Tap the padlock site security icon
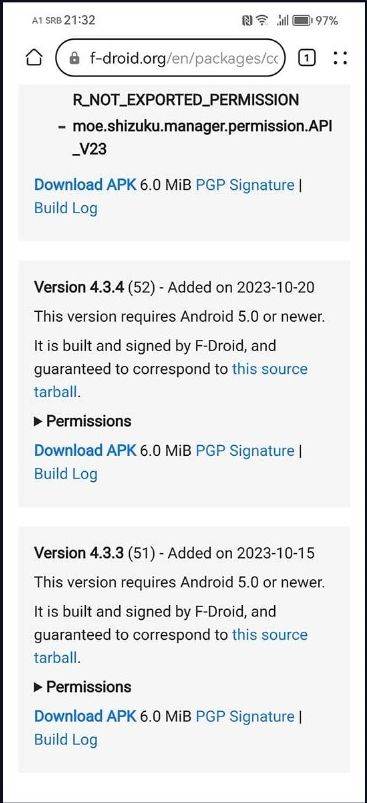367x803 pixels. tap(75, 58)
